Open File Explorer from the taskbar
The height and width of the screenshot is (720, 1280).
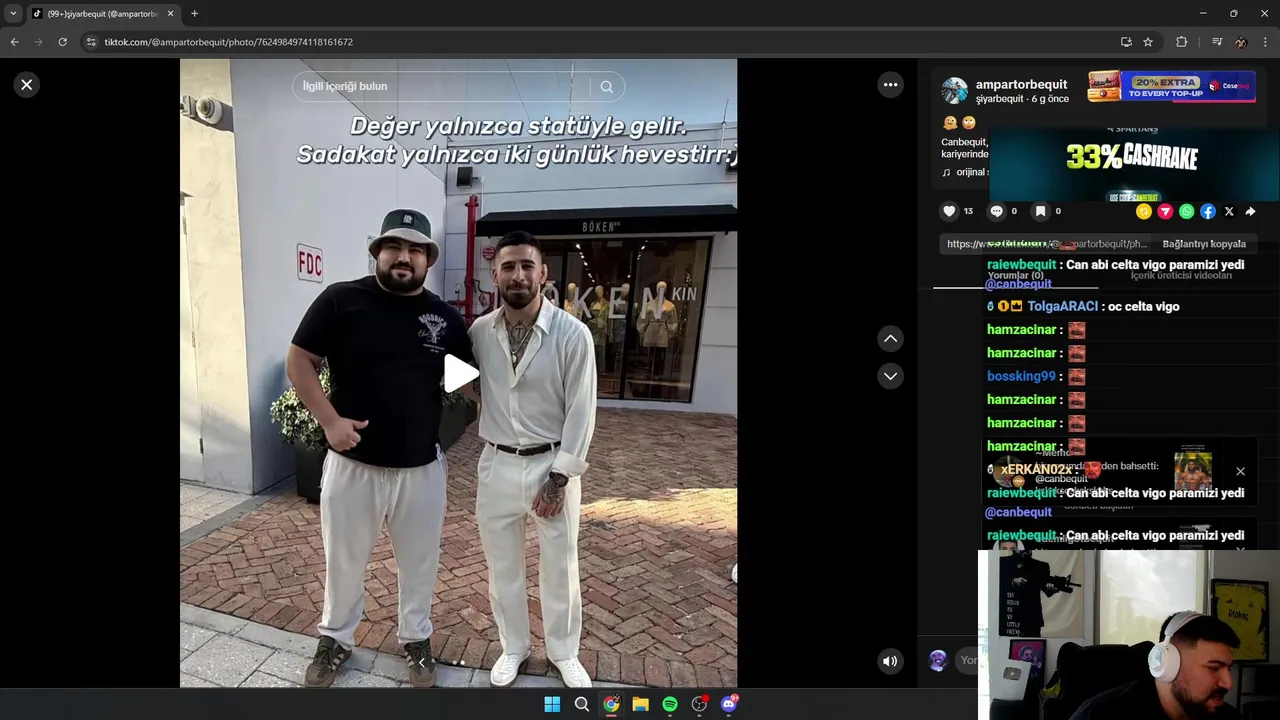pyautogui.click(x=640, y=704)
